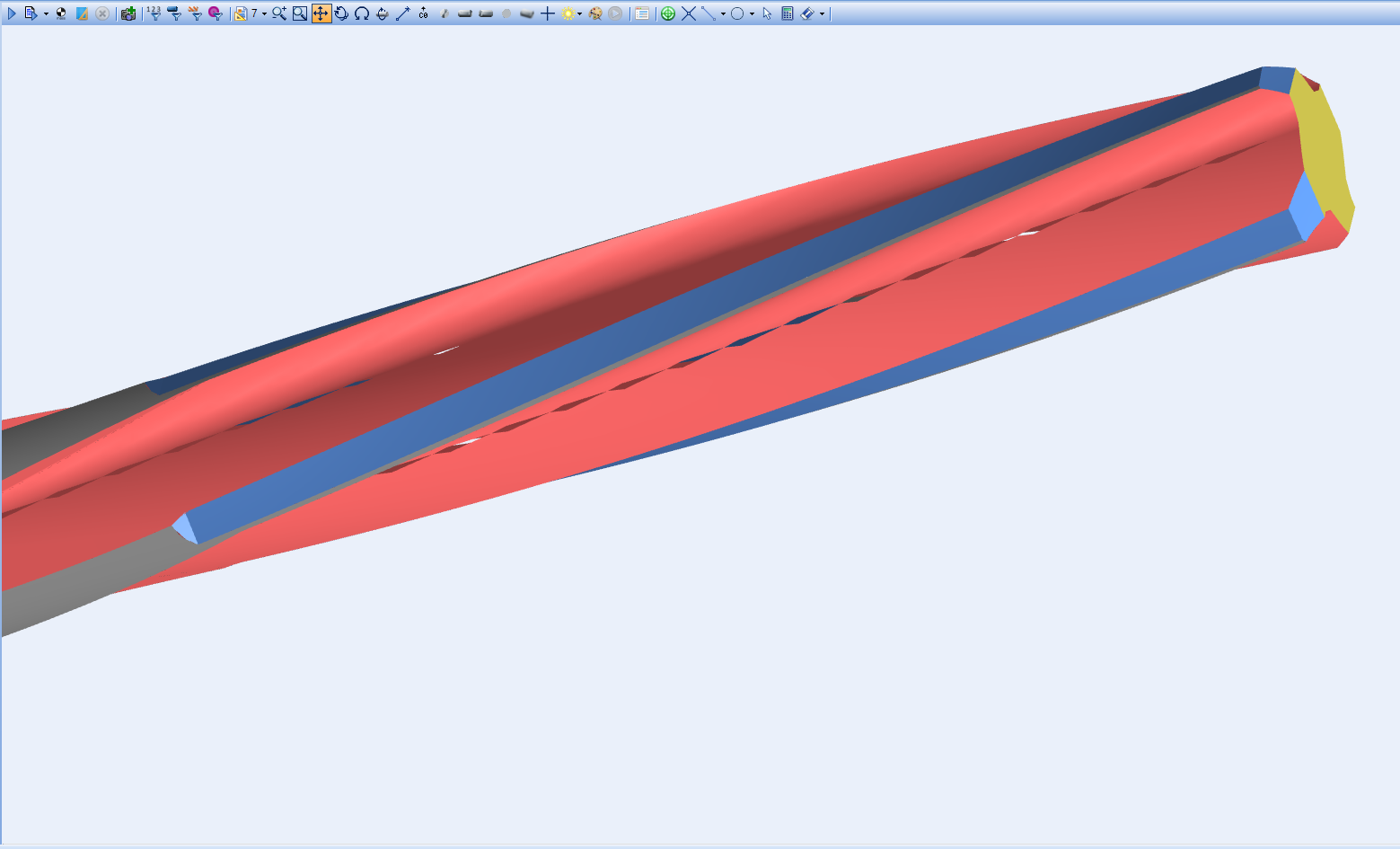Expand the sun lighting dropdown arrow
1400x849 pixels.
coord(580,13)
